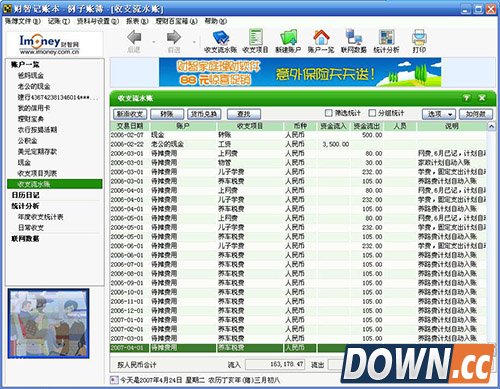Open 联网数据 section in the sidebar
The height and width of the screenshot is (389, 500).
25,239
